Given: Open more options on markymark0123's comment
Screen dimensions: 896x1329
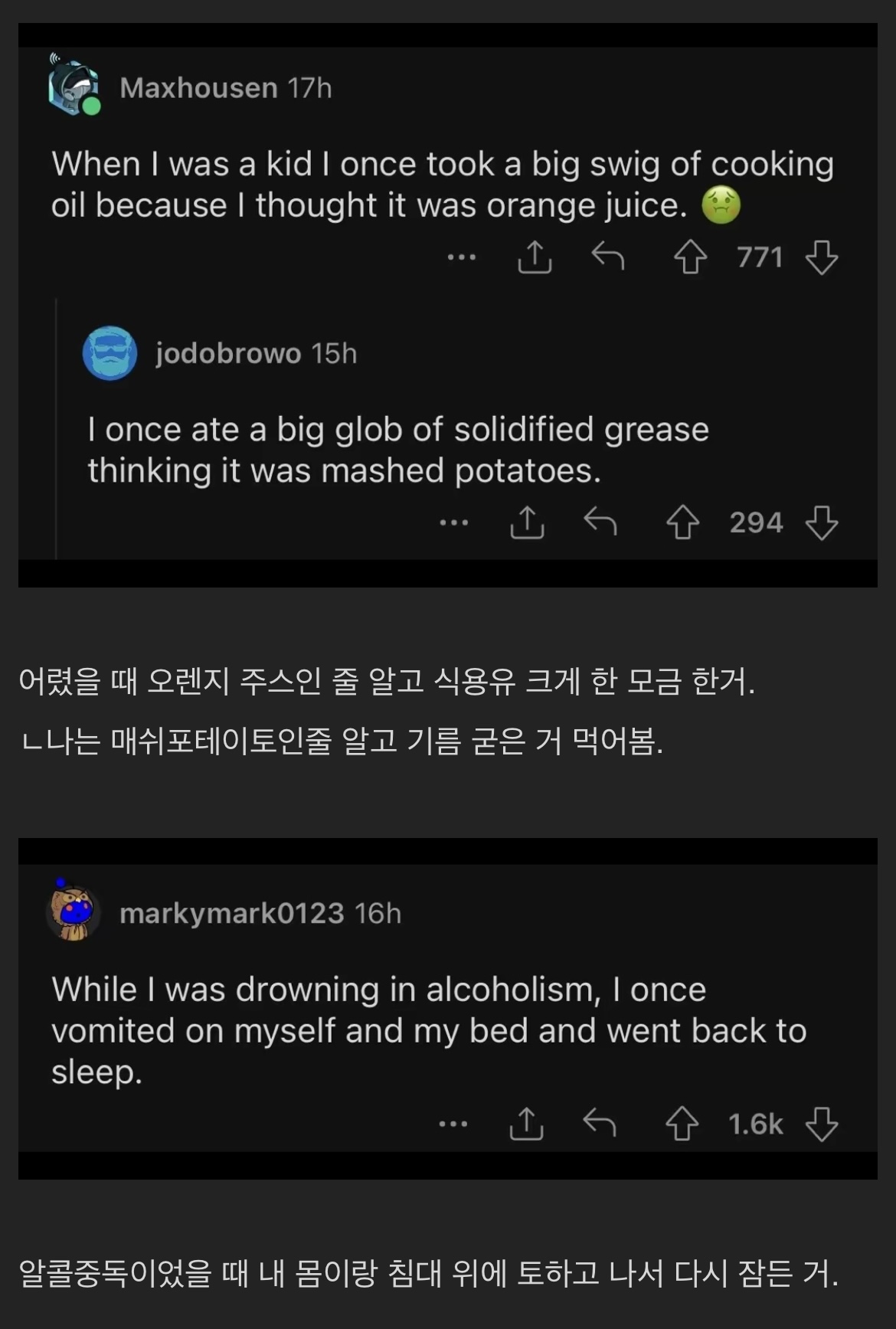Looking at the screenshot, I should coord(453,1124).
